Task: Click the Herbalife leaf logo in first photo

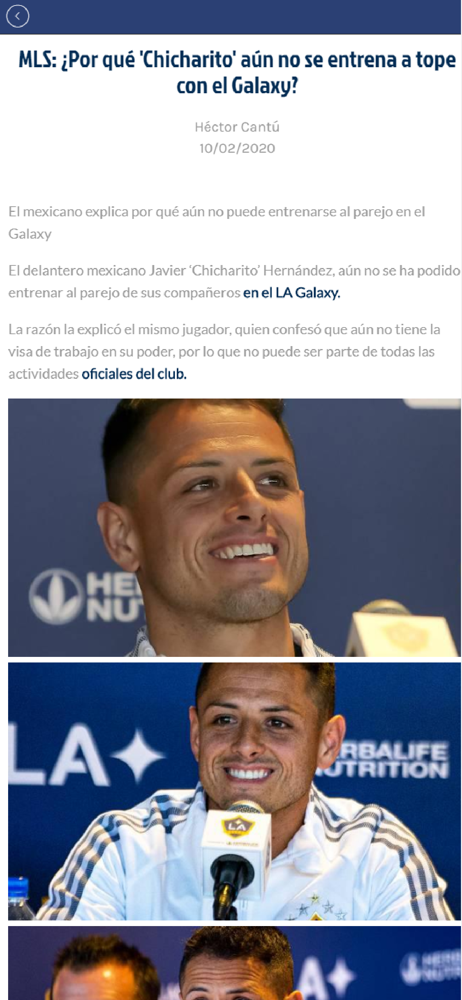Action: click(x=56, y=596)
